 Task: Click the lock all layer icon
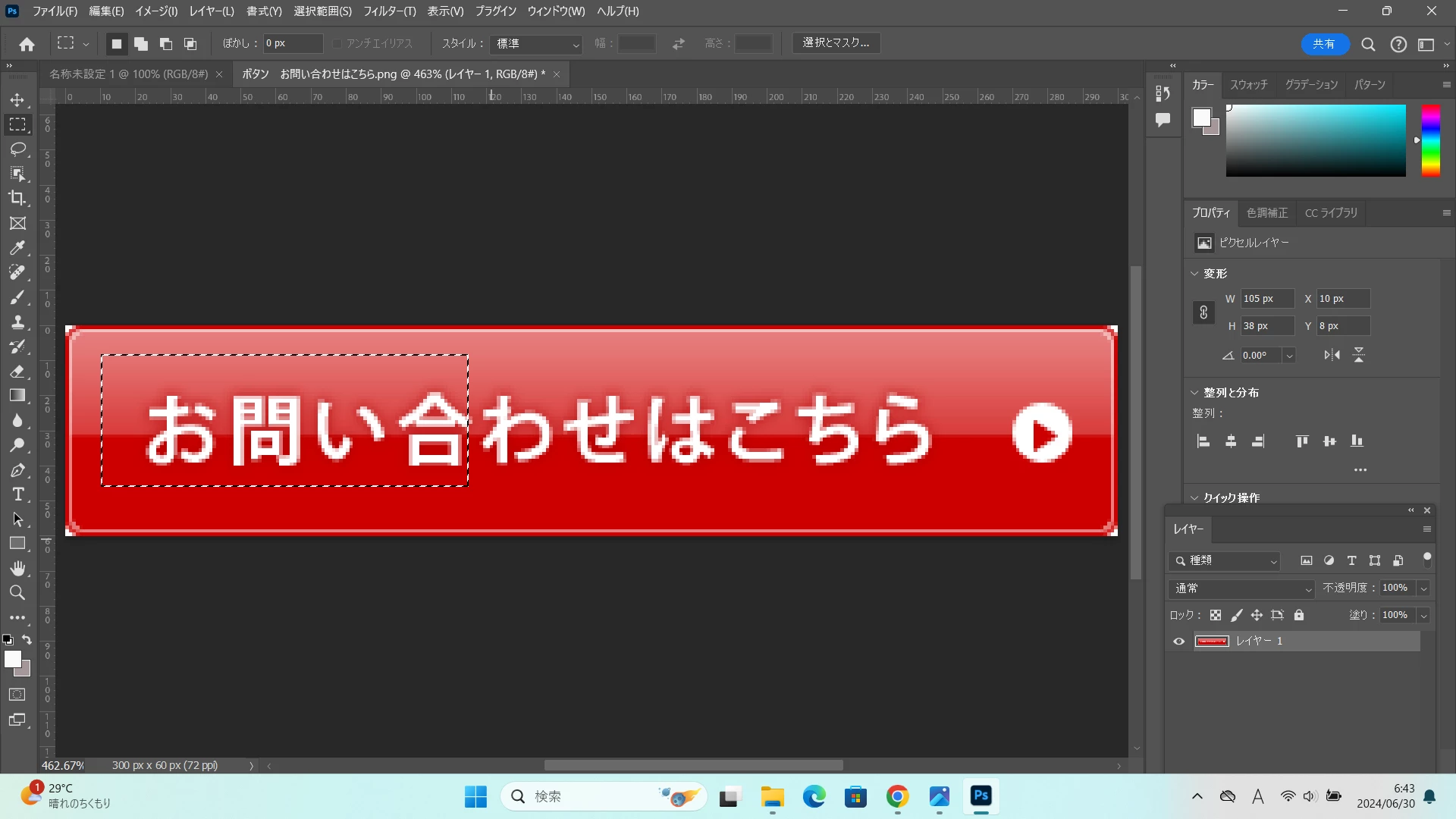[1299, 615]
